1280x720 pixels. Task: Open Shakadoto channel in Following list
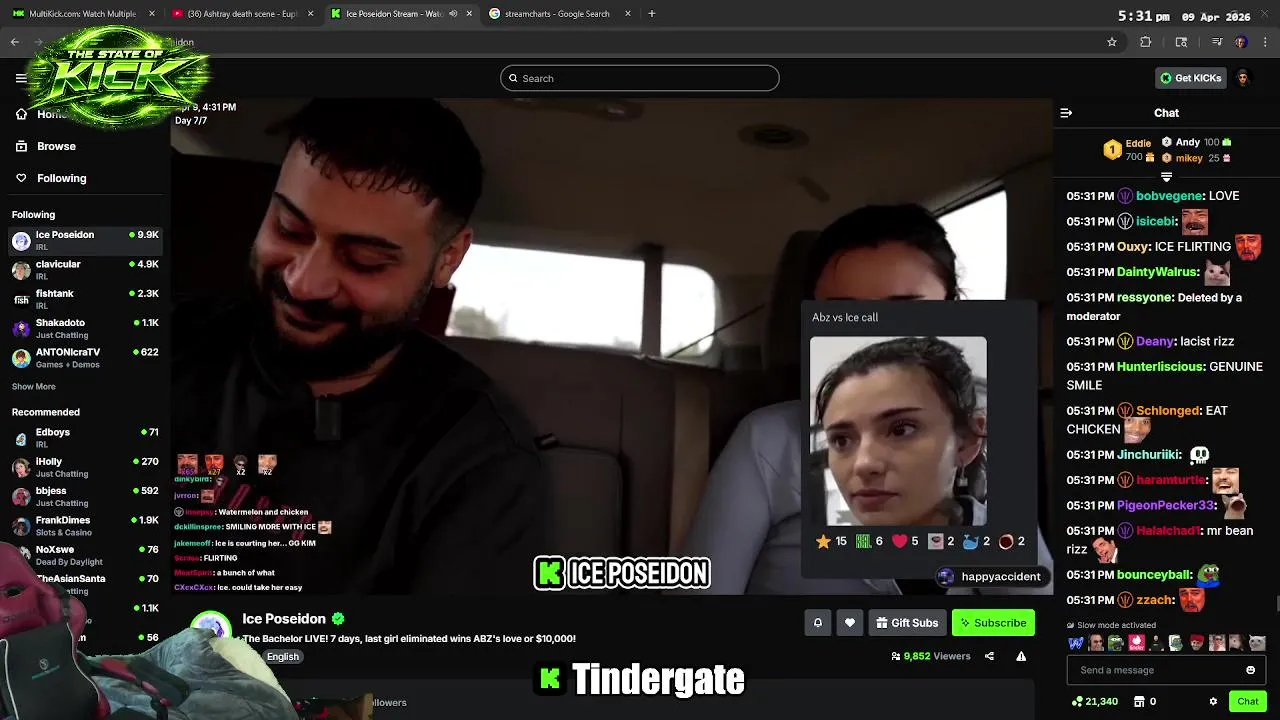click(85, 328)
